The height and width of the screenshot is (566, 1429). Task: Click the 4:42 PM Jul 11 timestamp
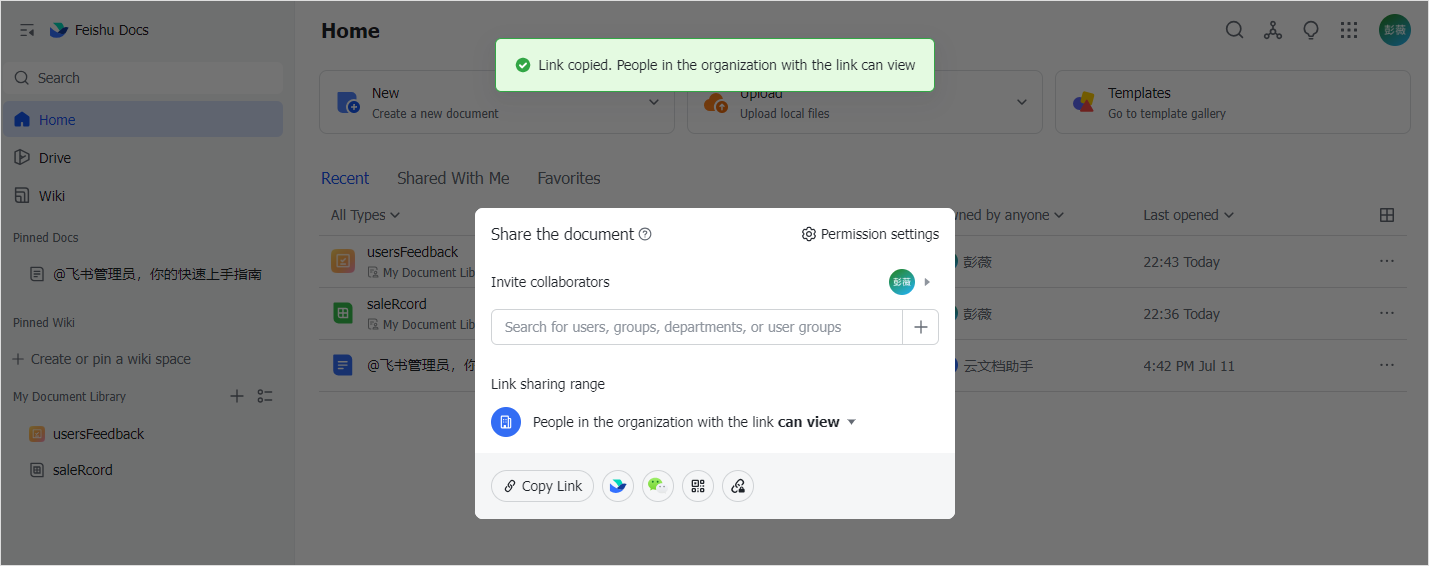[1189, 366]
